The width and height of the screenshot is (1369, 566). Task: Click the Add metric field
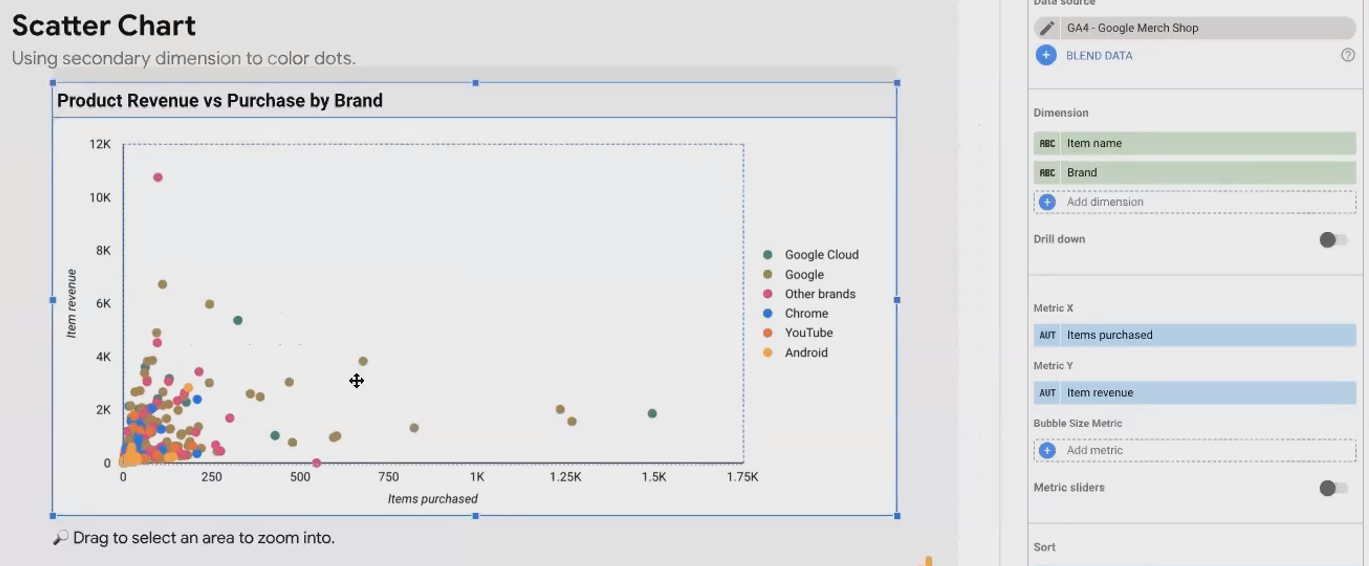click(1195, 451)
